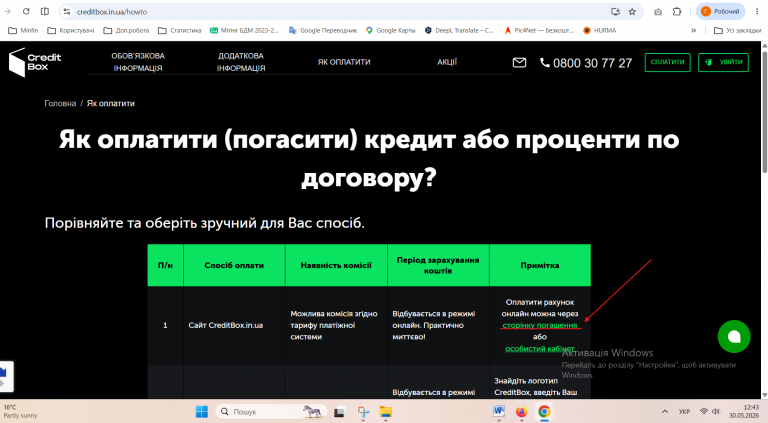Open site information icon in address bar
The width and height of the screenshot is (768, 423).
point(67,11)
